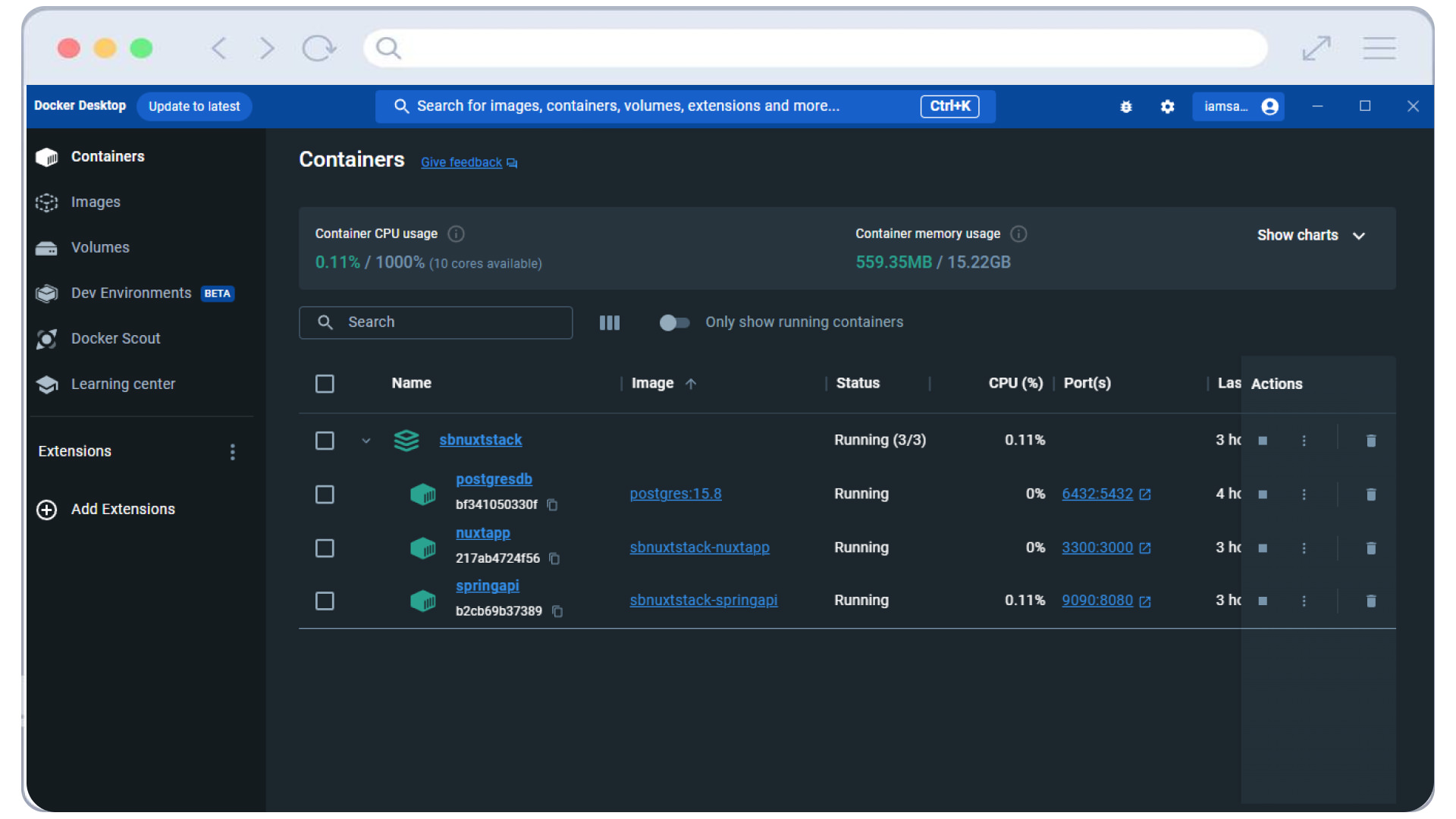Delete the postgresdb container

coord(1371,494)
